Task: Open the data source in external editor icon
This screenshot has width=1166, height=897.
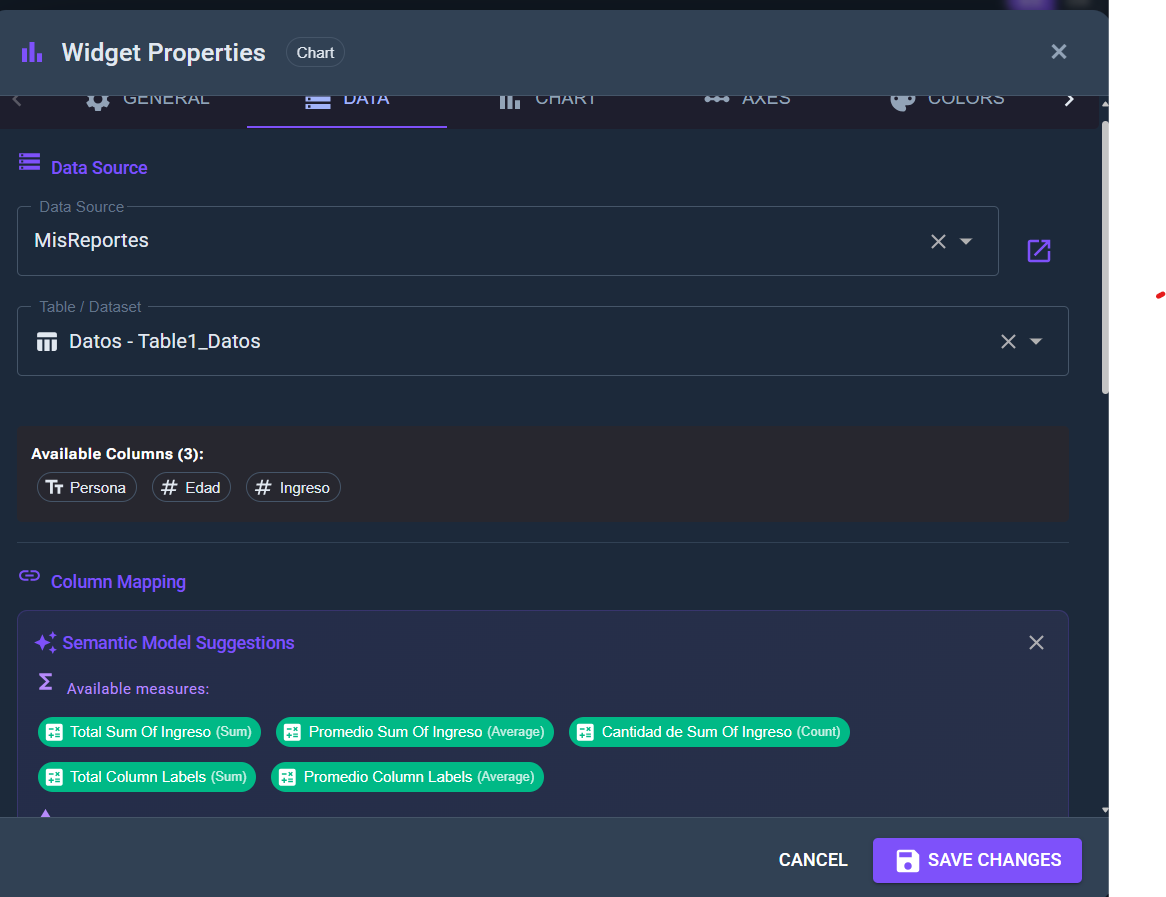Action: click(1038, 251)
